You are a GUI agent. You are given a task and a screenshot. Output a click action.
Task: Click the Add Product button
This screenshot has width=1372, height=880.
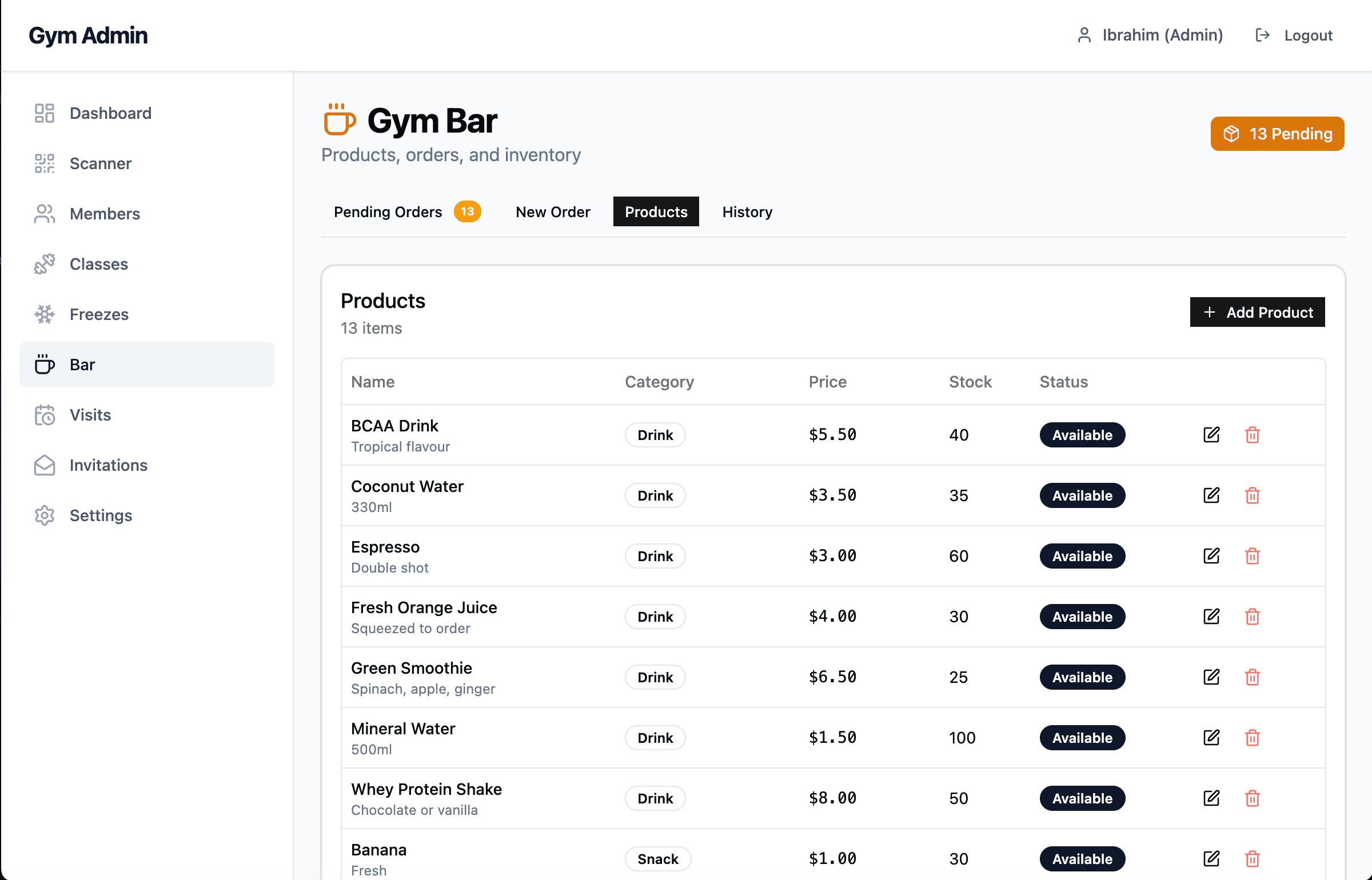[1257, 312]
